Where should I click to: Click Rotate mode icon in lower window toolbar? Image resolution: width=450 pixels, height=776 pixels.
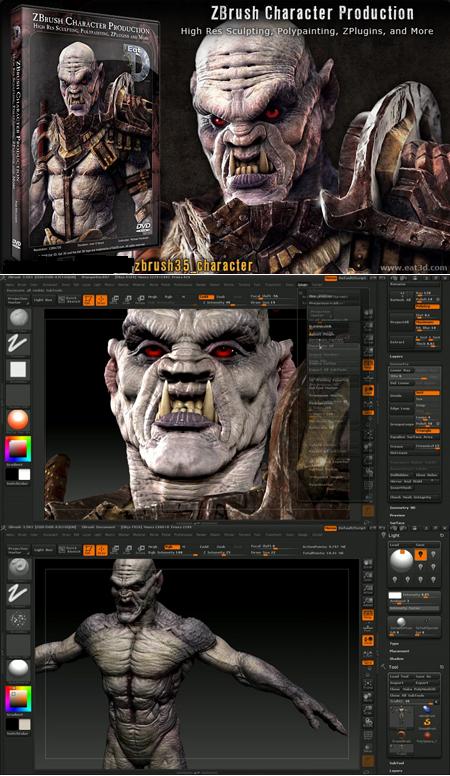140,549
